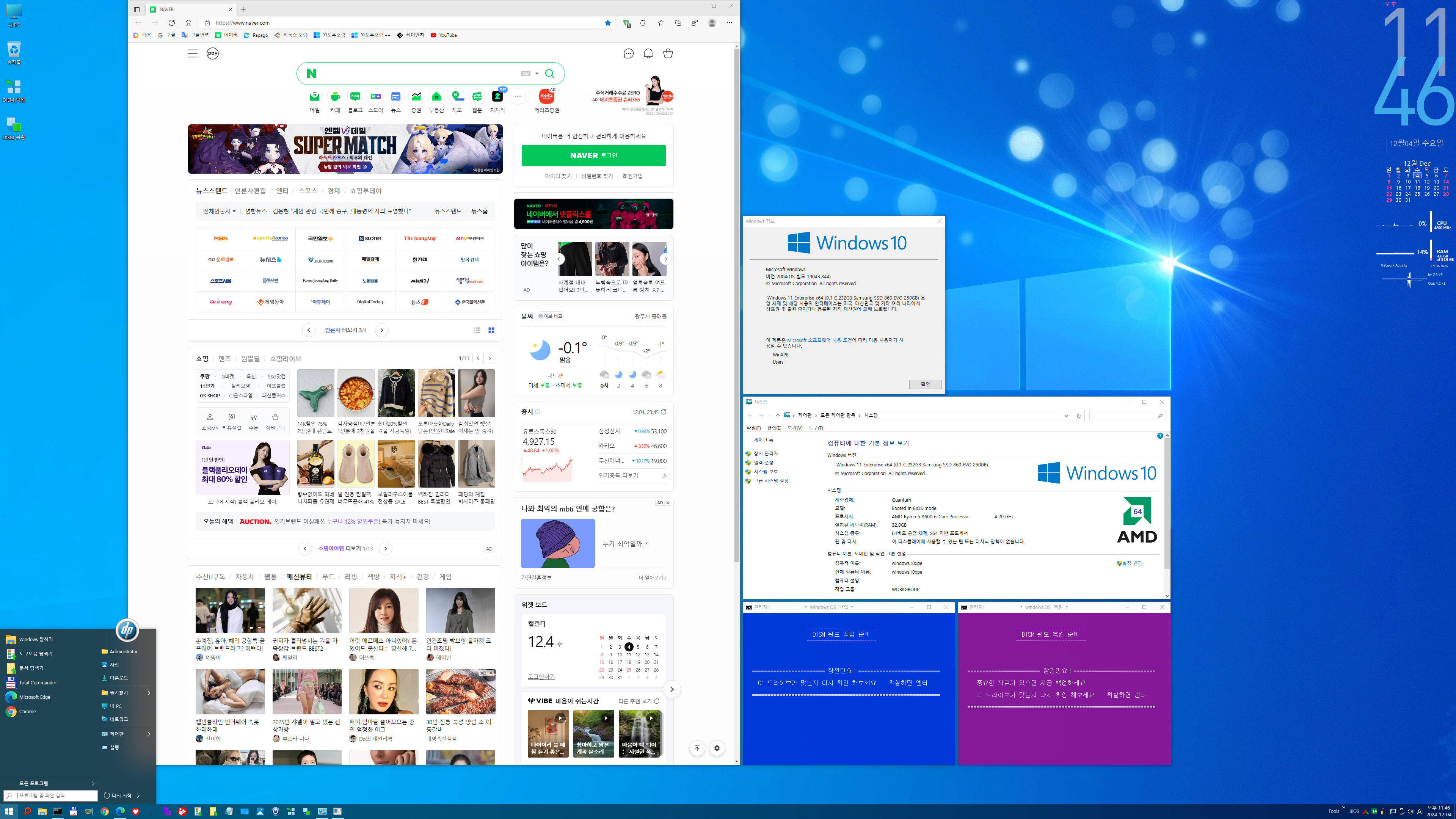Expand 제어판 submenu in start menu
The width and height of the screenshot is (1456, 819).
click(149, 734)
